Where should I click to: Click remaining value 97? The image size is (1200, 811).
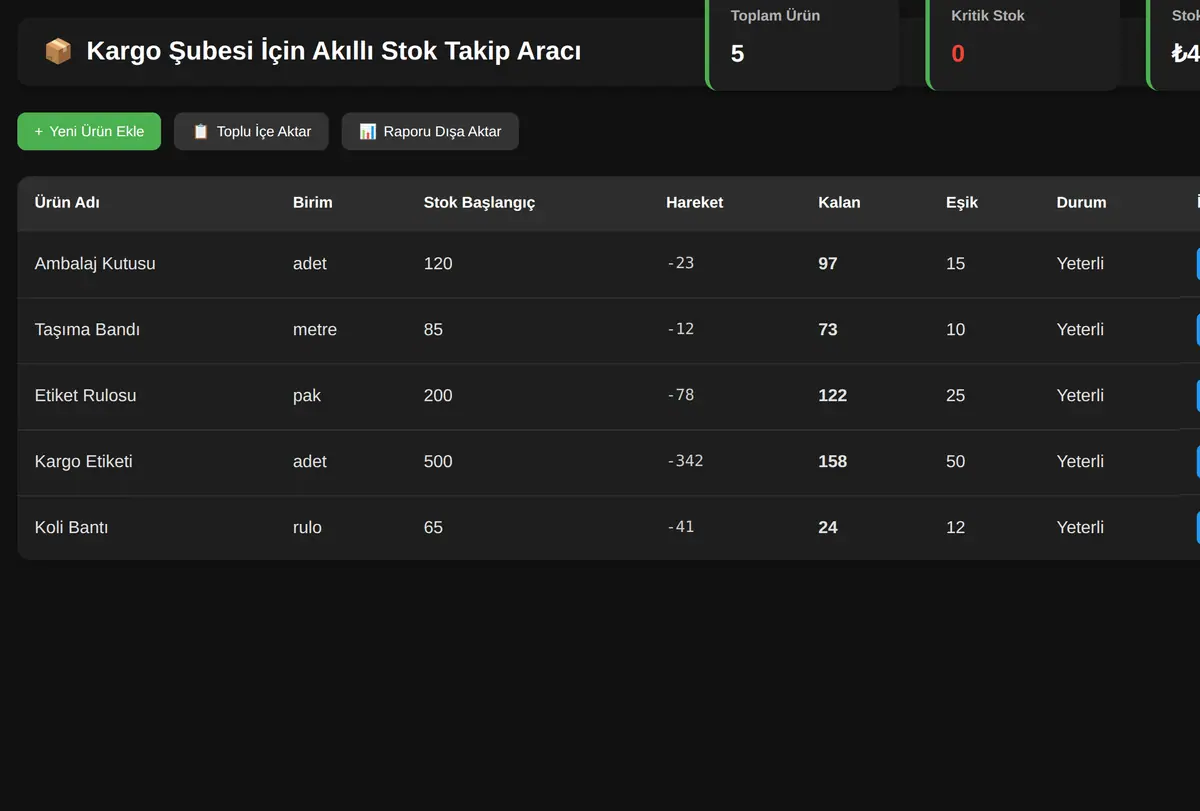pos(828,264)
